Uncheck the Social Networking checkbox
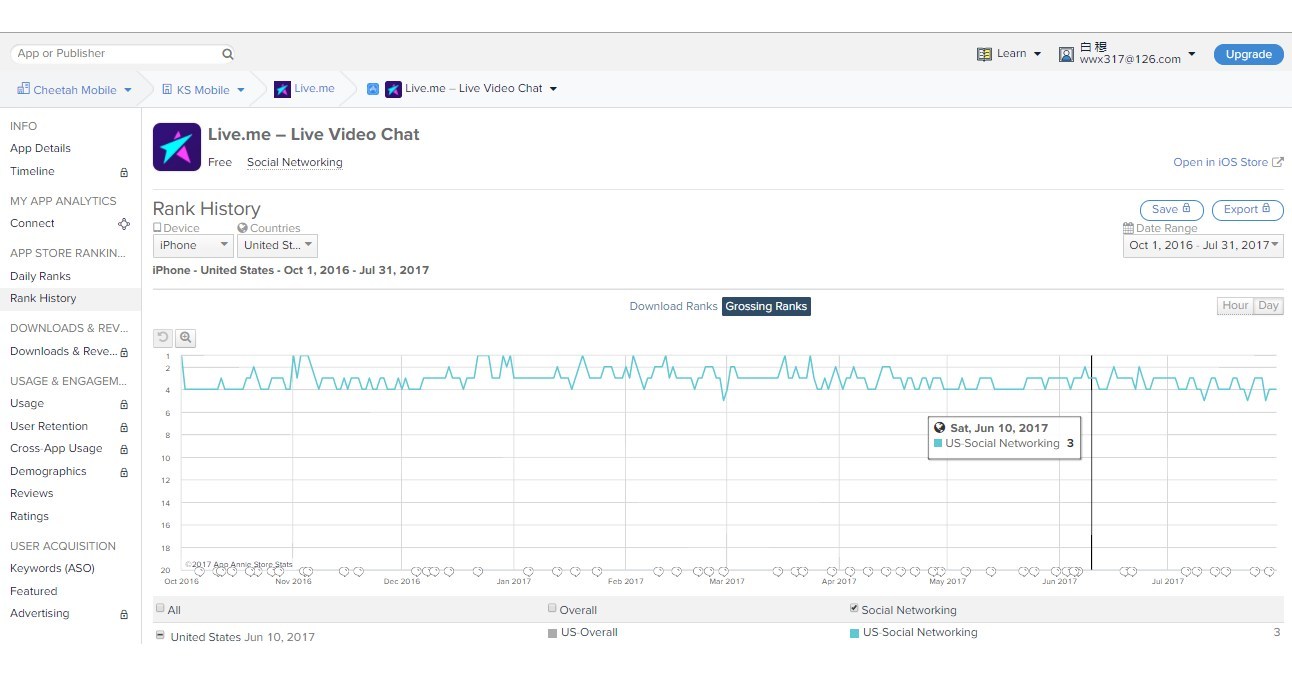Viewport: 1292px width, 676px height. click(853, 608)
